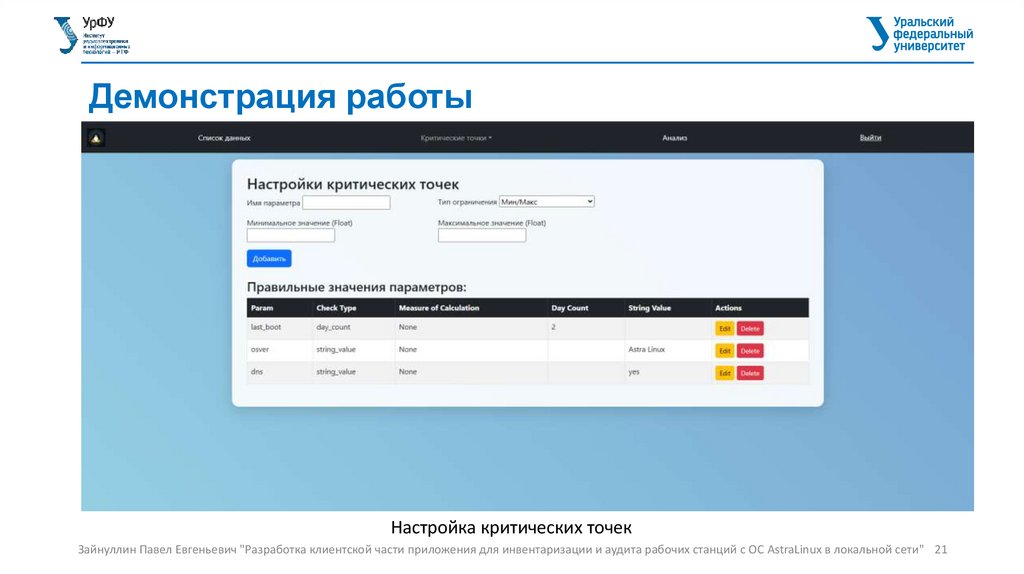The height and width of the screenshot is (574, 1024).
Task: Open the Список данных page
Action: point(224,138)
